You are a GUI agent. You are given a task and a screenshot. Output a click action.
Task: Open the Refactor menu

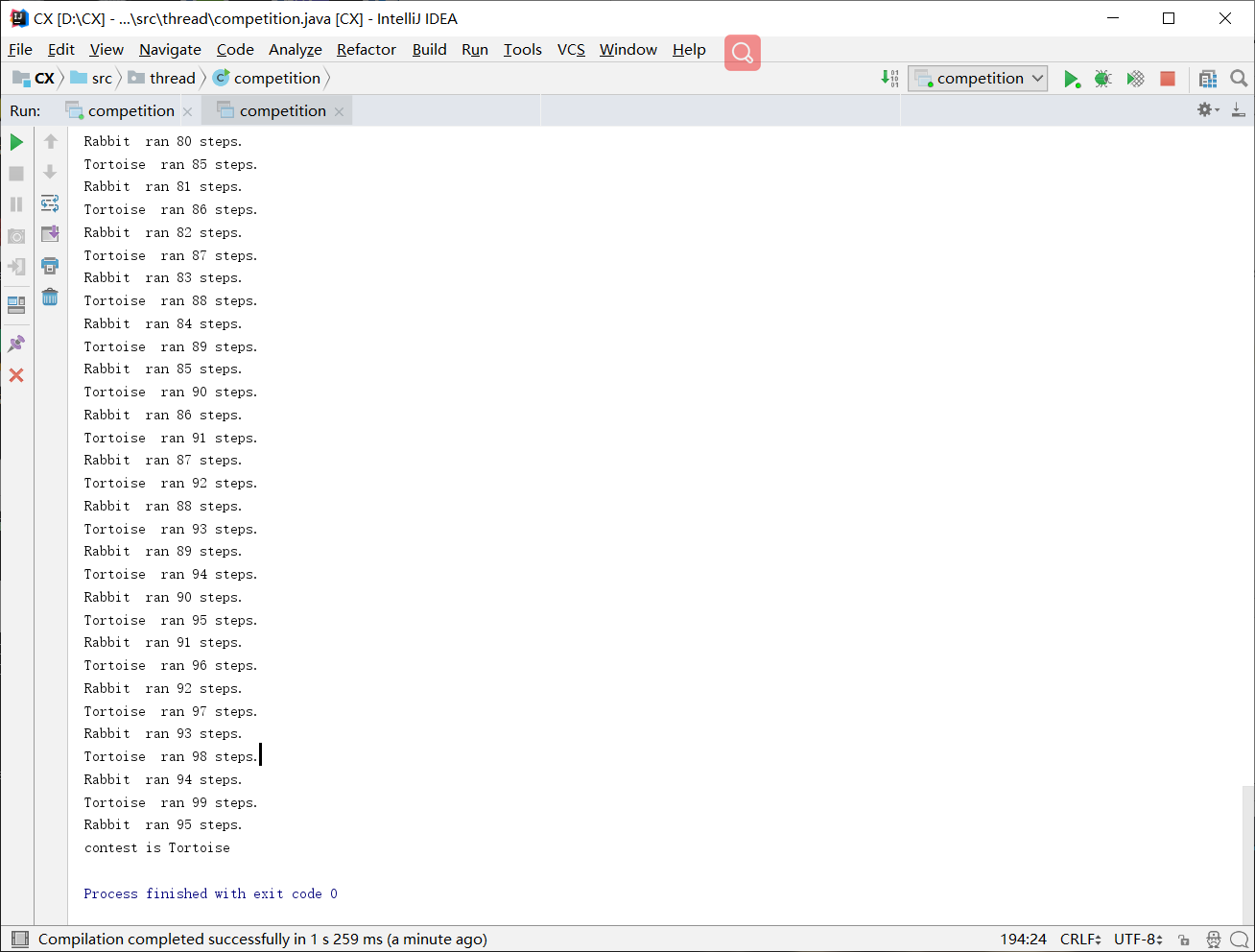tap(367, 50)
